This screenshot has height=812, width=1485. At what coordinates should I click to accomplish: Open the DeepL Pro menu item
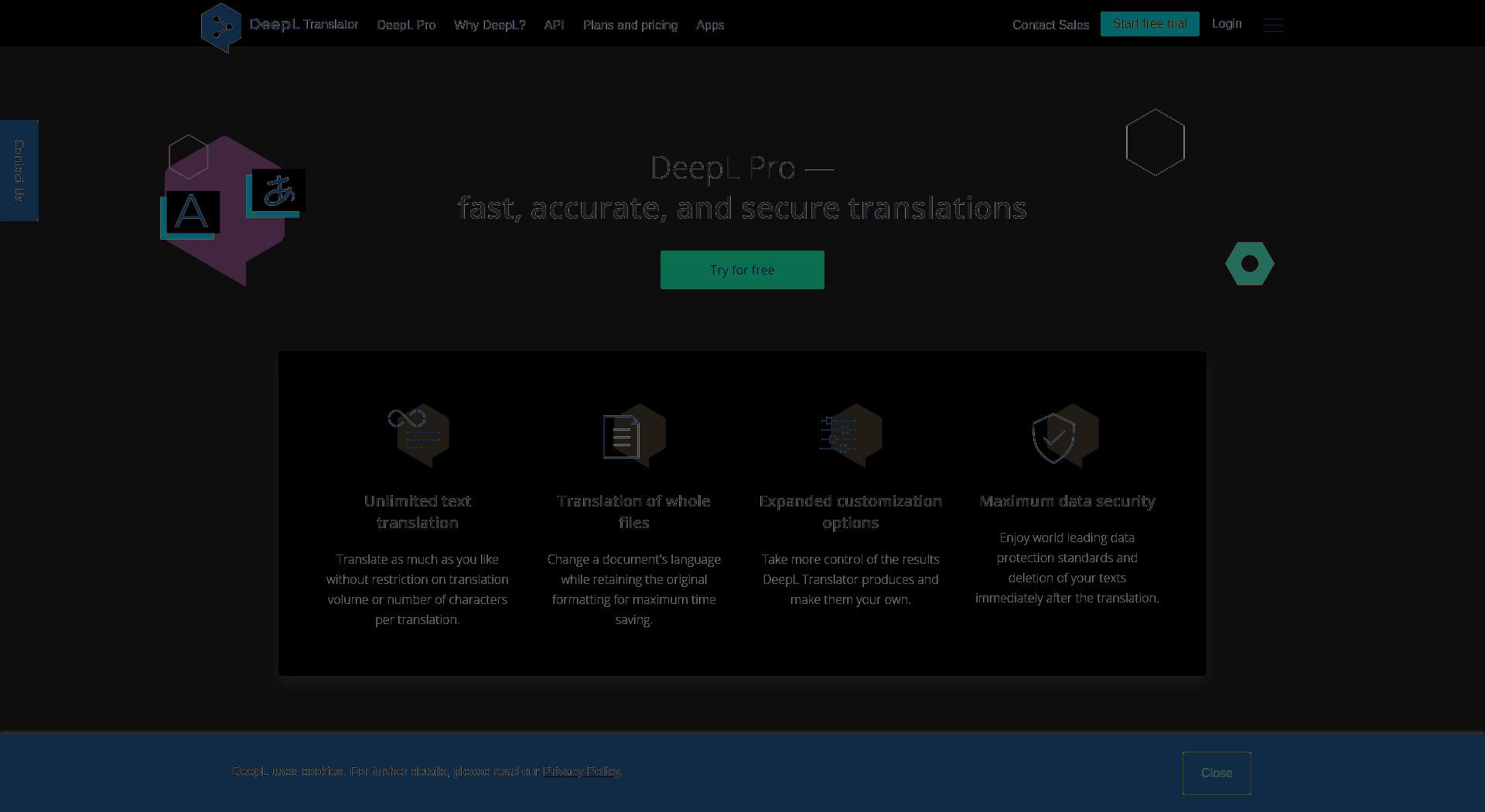[x=406, y=25]
